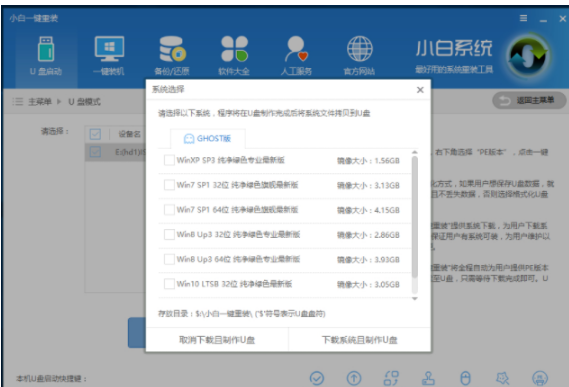Check Win7 SP1 64位 纯净绿色旗舰最新版
This screenshot has height=387, width=569.
tap(169, 209)
